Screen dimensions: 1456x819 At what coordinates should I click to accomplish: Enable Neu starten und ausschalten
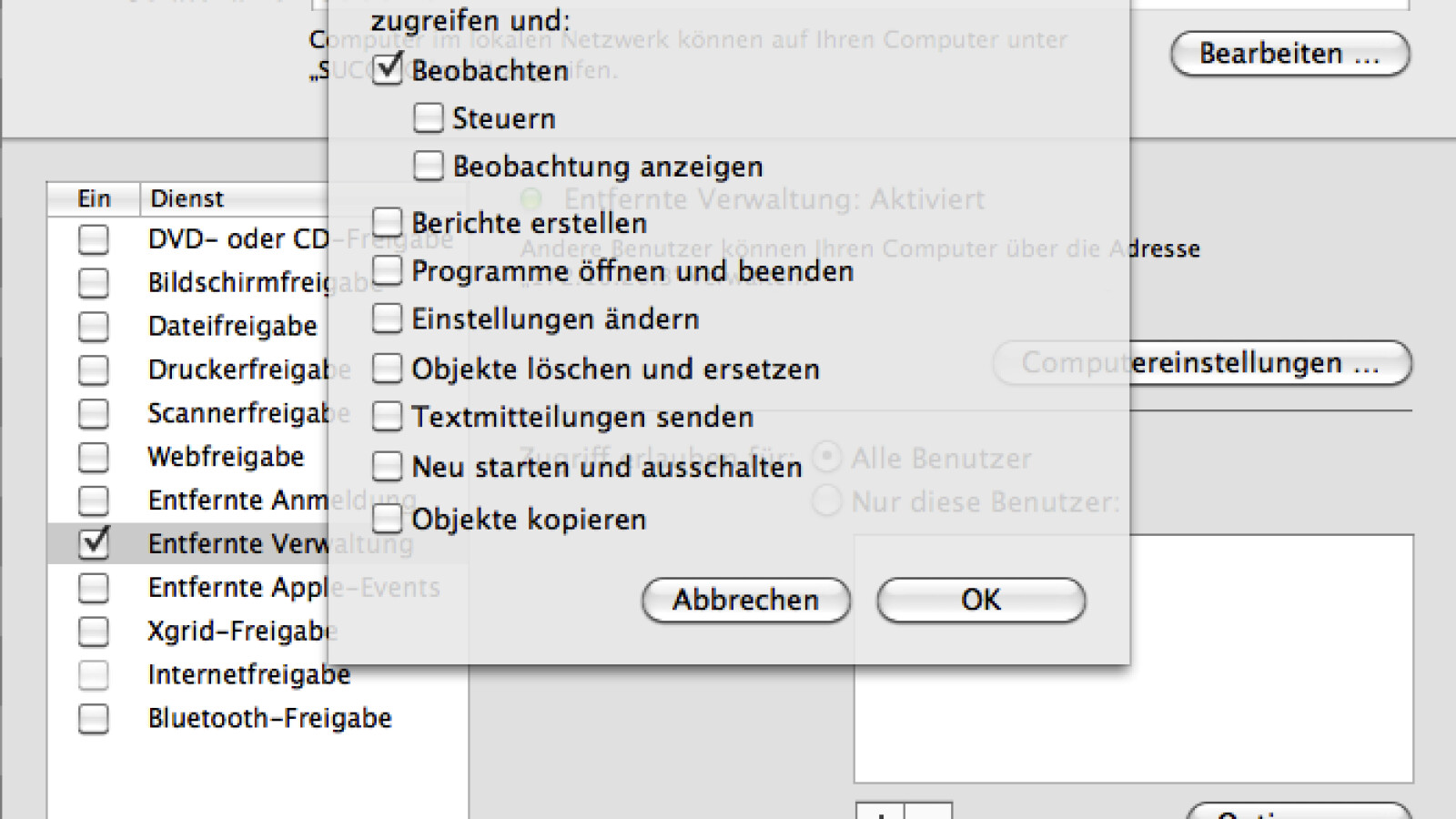pyautogui.click(x=388, y=467)
